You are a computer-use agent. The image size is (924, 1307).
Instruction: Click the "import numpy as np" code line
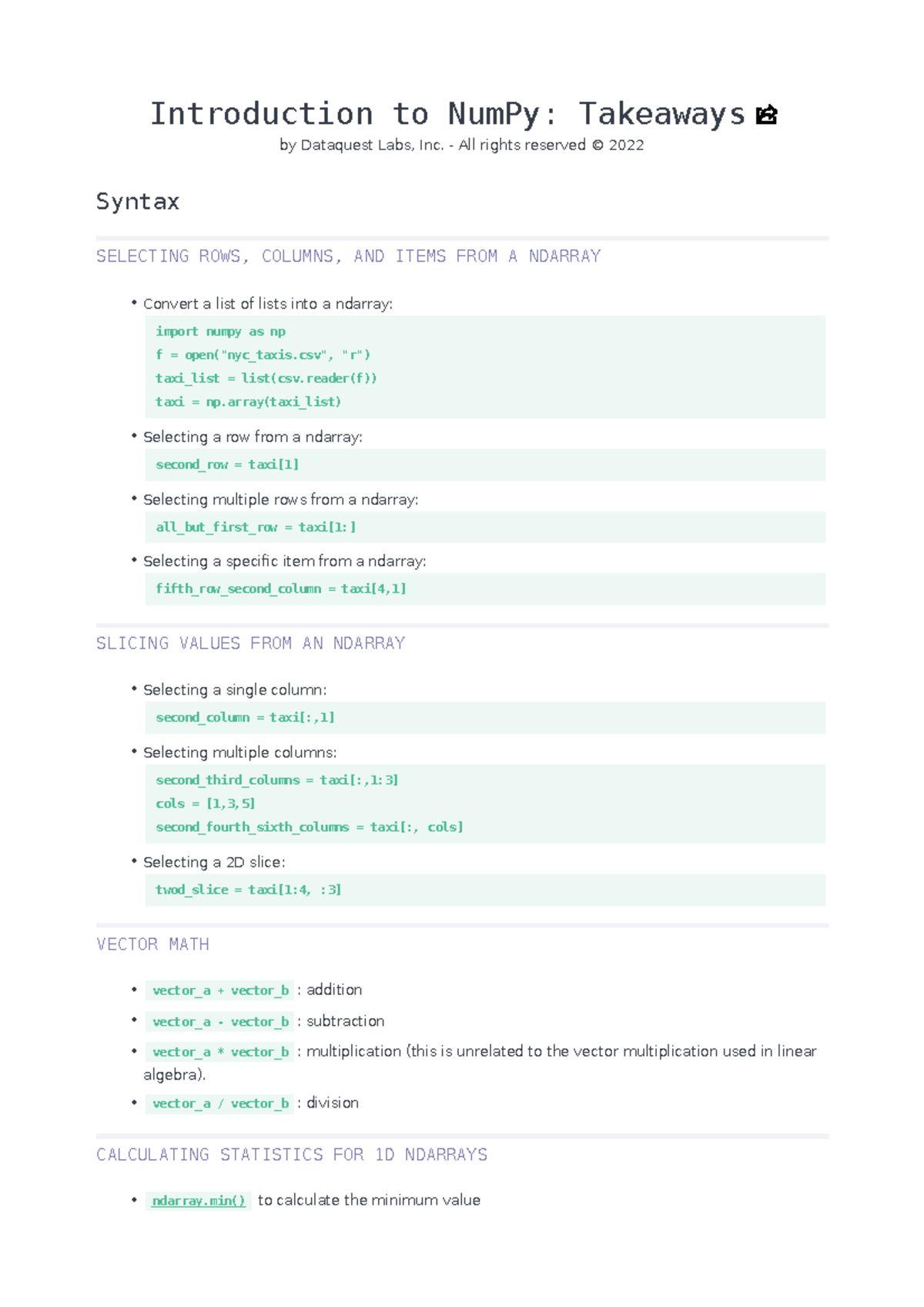tap(220, 331)
